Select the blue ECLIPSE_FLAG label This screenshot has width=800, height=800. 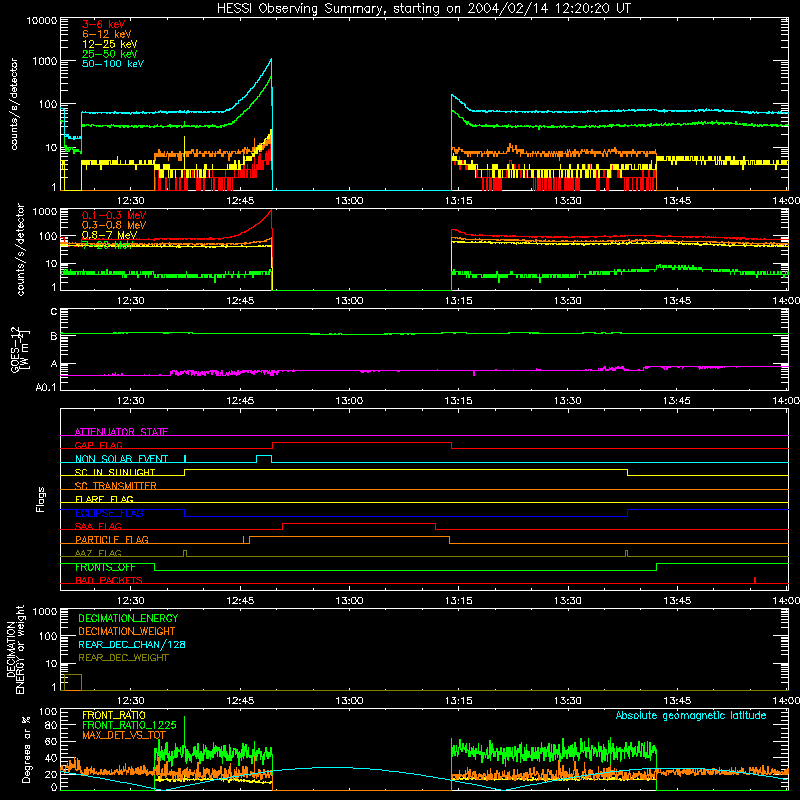pyautogui.click(x=109, y=513)
